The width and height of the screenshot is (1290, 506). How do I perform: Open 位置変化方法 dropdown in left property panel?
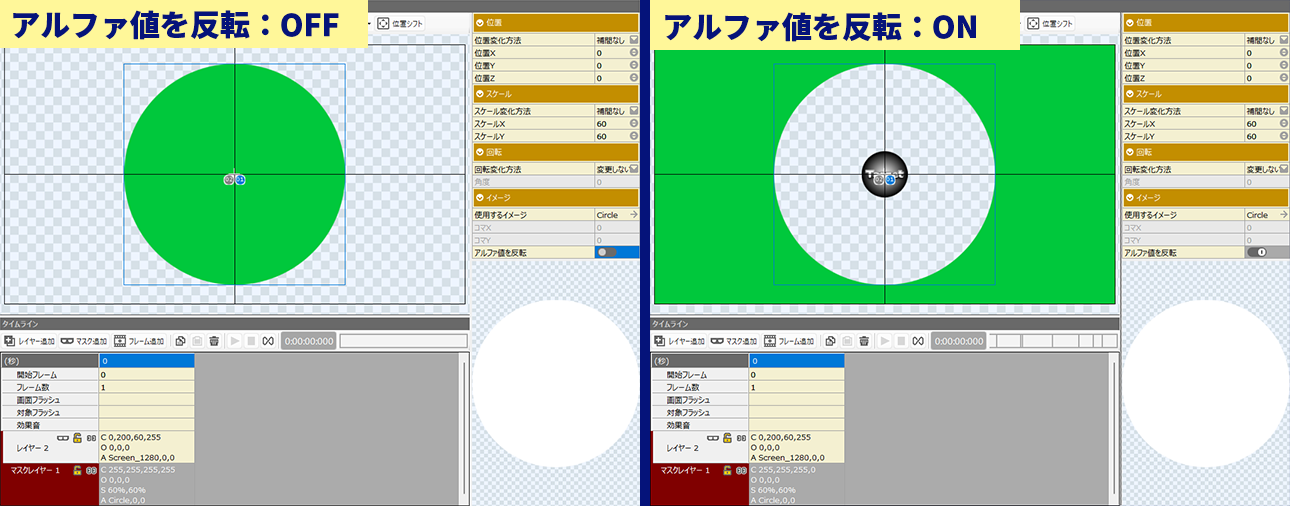[x=634, y=40]
